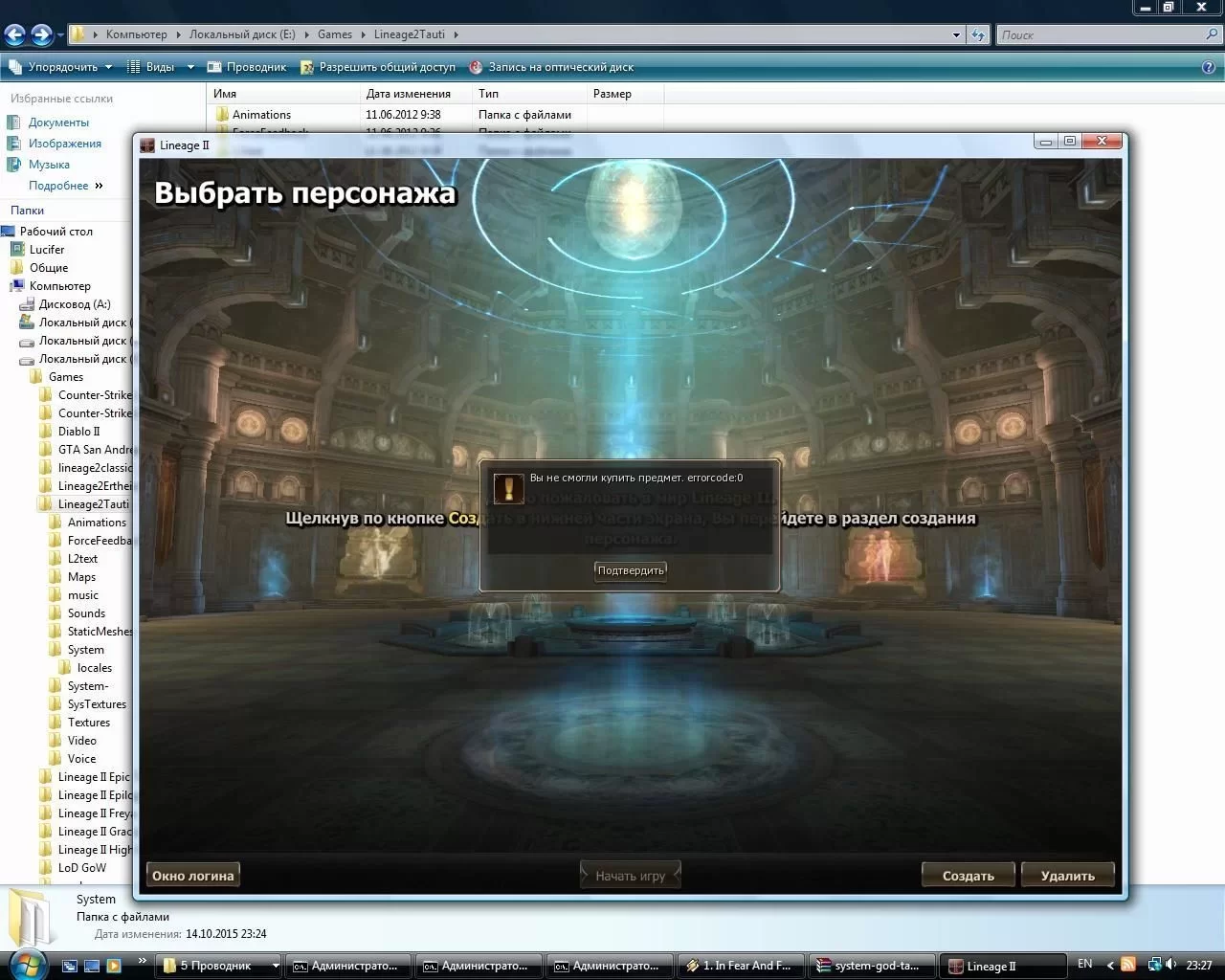
Task: Click the Начать игру button
Action: [630, 876]
